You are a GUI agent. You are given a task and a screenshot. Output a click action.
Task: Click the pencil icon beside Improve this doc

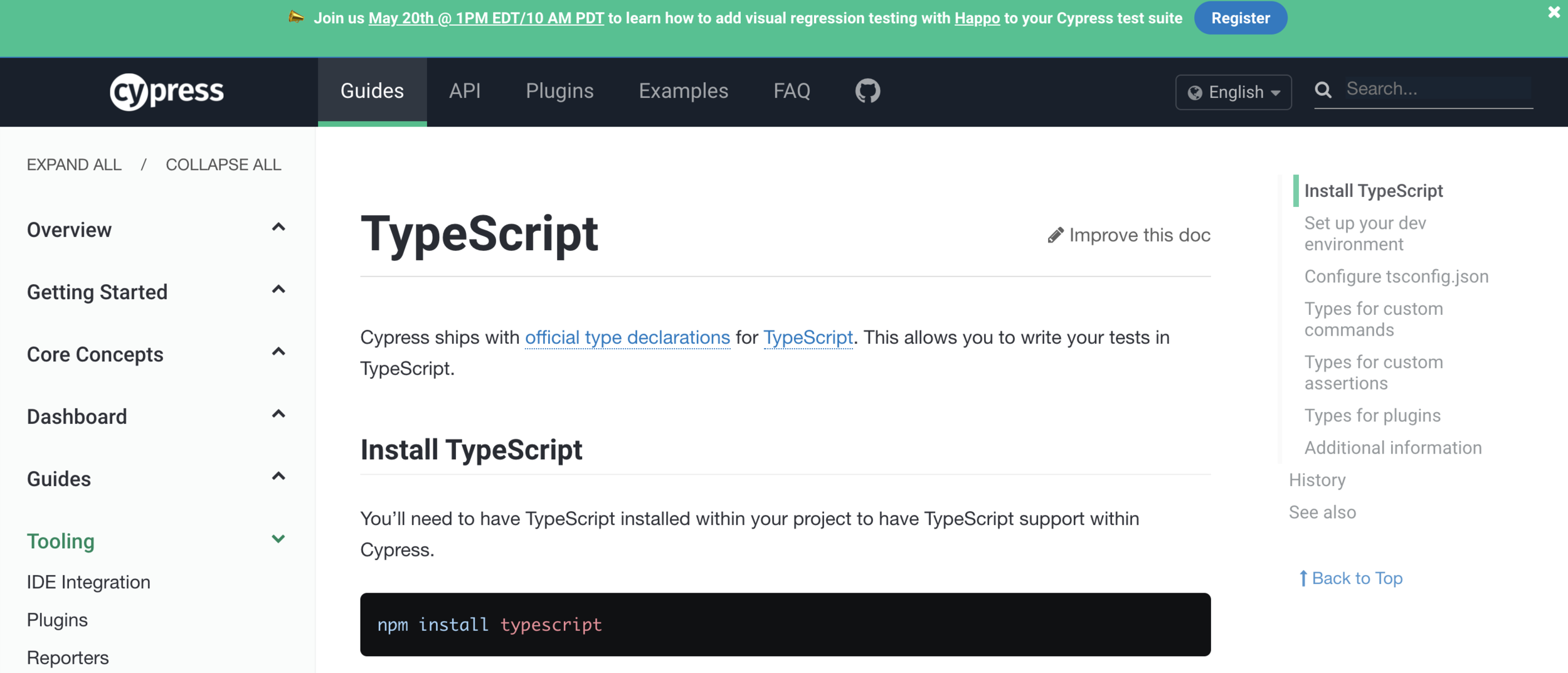[x=1056, y=235]
